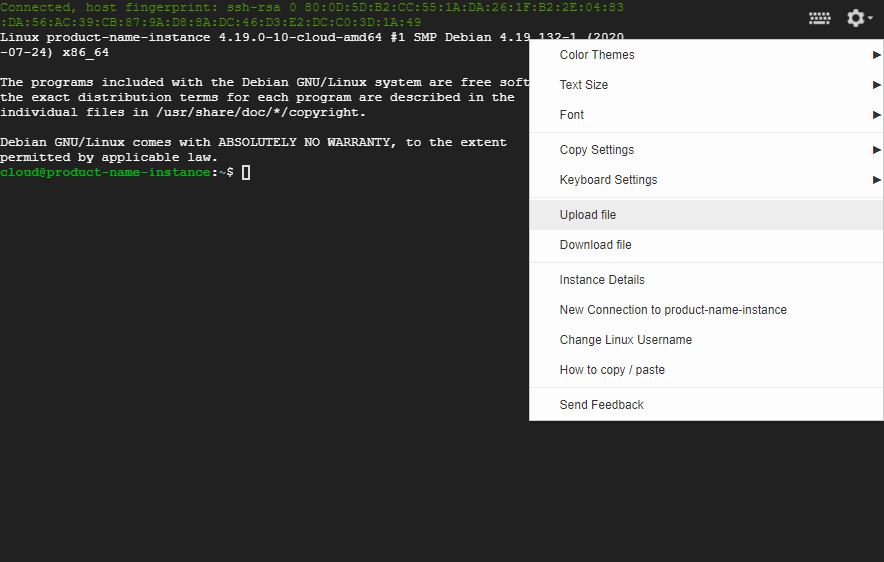
Task: Select Upload file from the menu
Action: tap(588, 215)
